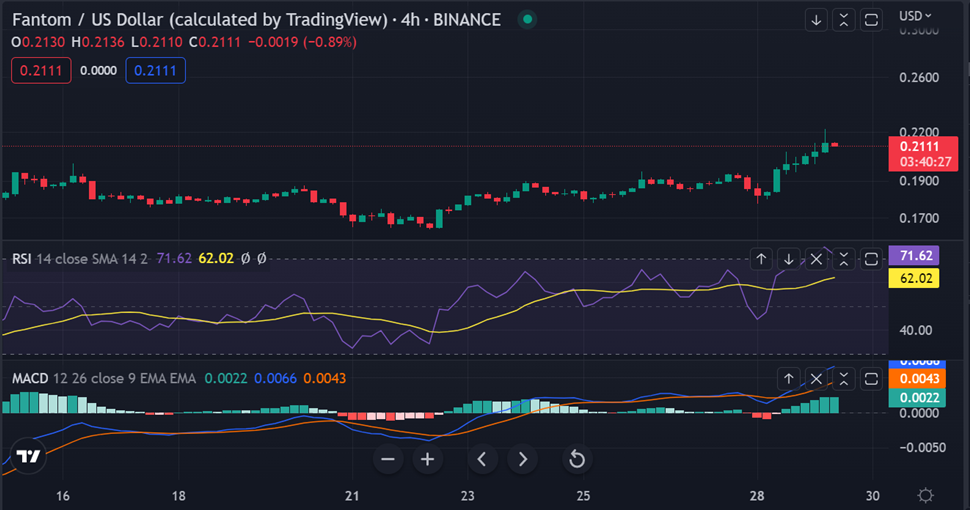Click date 21 on the time axis
The height and width of the screenshot is (510, 970).
tap(352, 496)
